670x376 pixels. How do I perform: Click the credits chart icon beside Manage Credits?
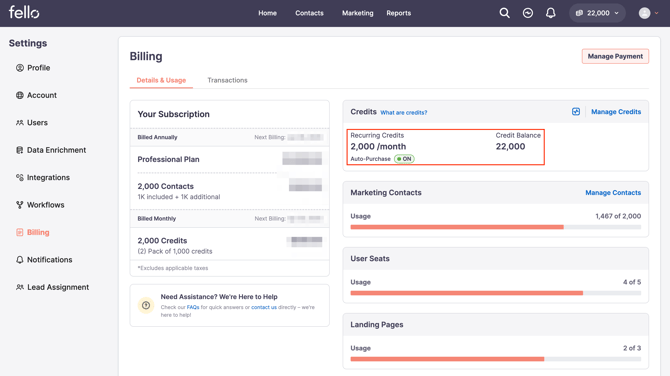[576, 112]
